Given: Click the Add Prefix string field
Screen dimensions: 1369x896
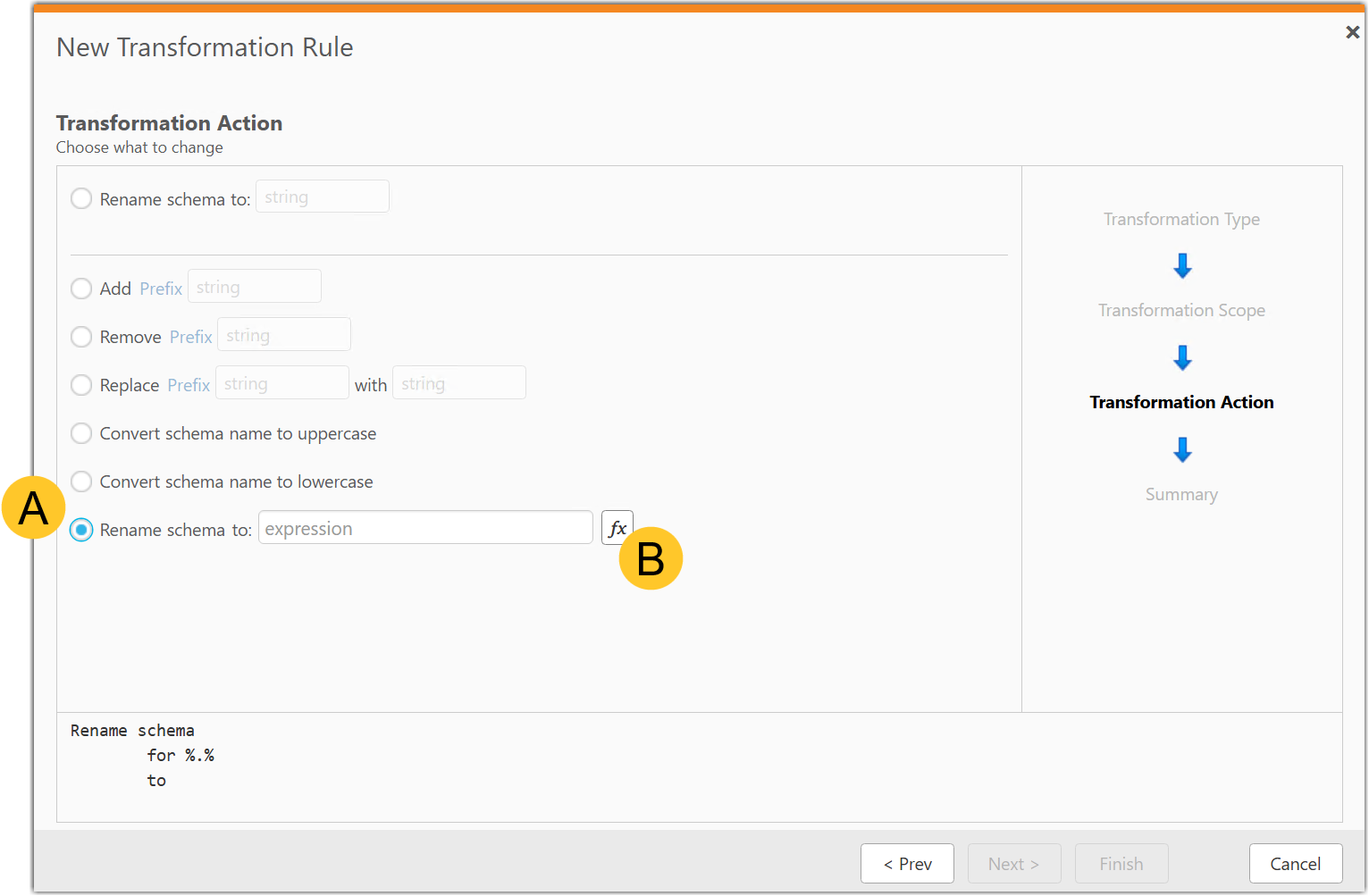Looking at the screenshot, I should point(255,287).
